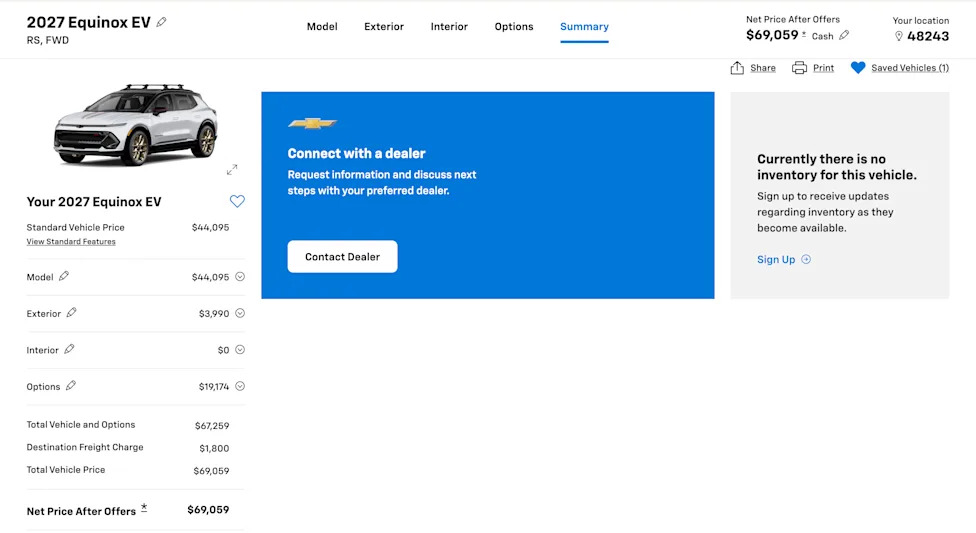The width and height of the screenshot is (976, 533).
Task: Click the Your 2027 Equinox EV heading
Action: coord(94,202)
